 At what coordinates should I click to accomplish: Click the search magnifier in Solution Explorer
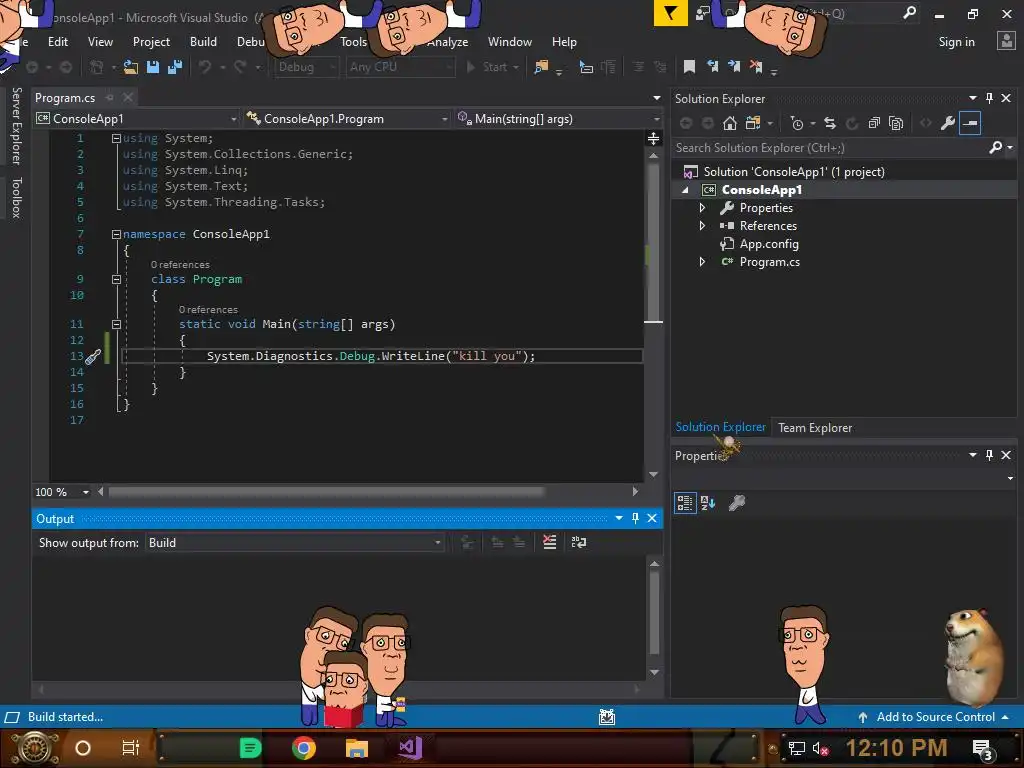pyautogui.click(x=995, y=148)
